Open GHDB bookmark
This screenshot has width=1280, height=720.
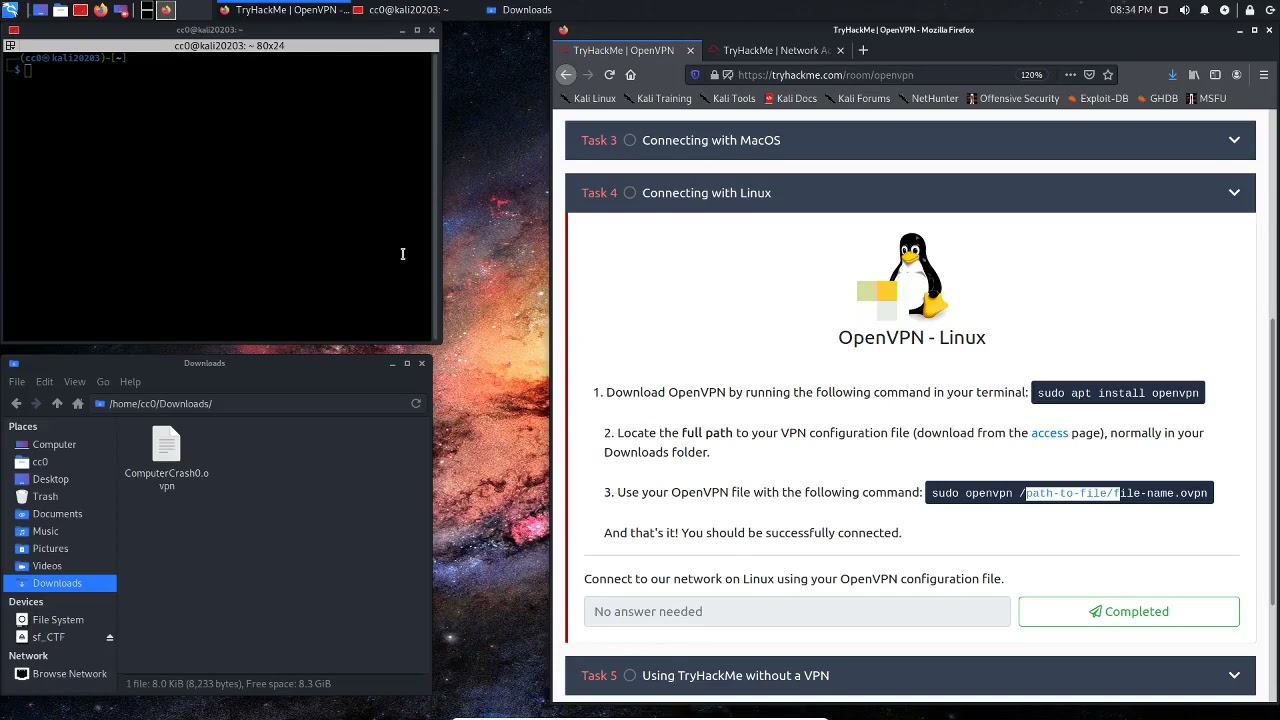1157,99
